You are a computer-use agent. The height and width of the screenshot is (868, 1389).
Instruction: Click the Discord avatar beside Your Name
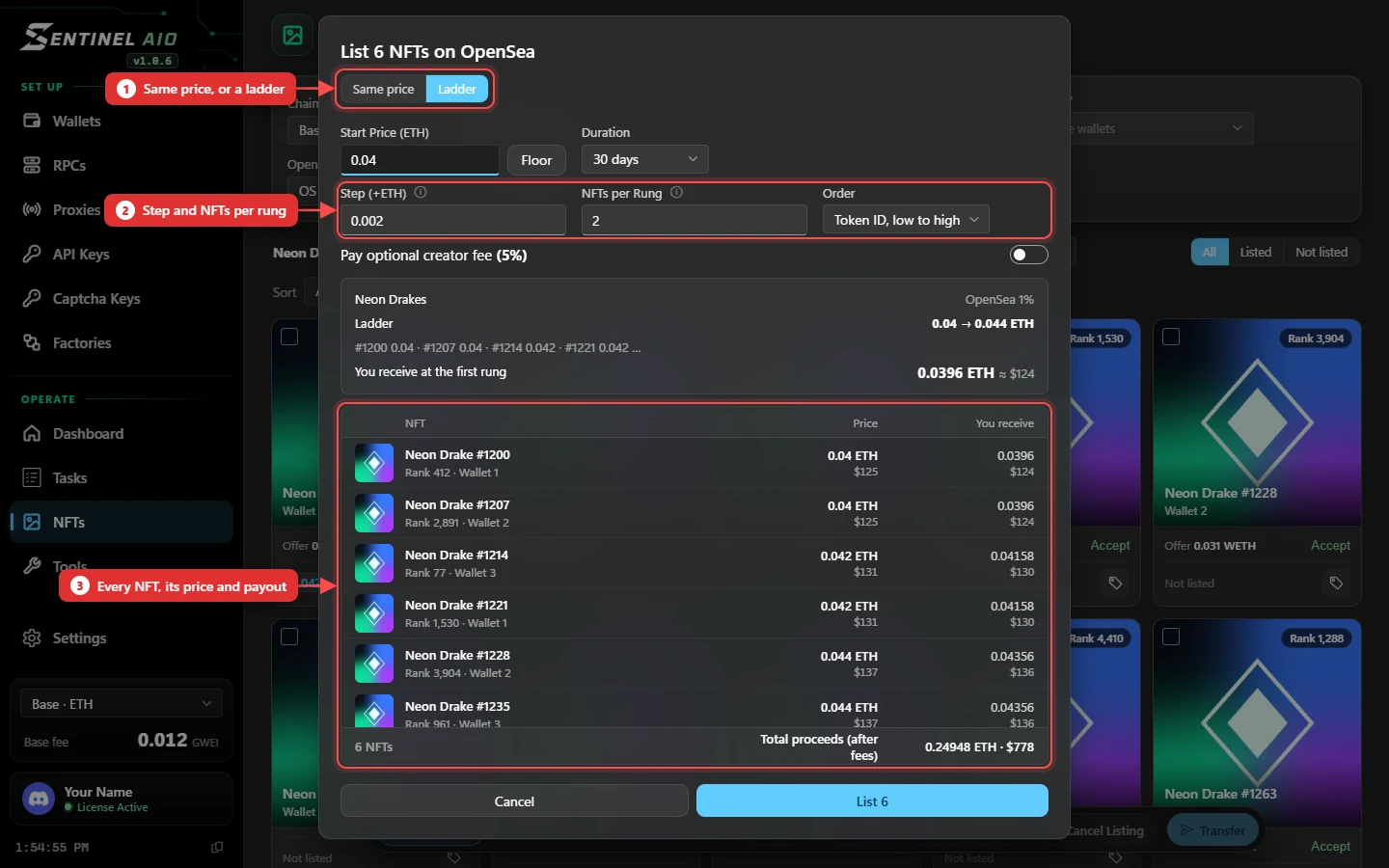click(39, 799)
